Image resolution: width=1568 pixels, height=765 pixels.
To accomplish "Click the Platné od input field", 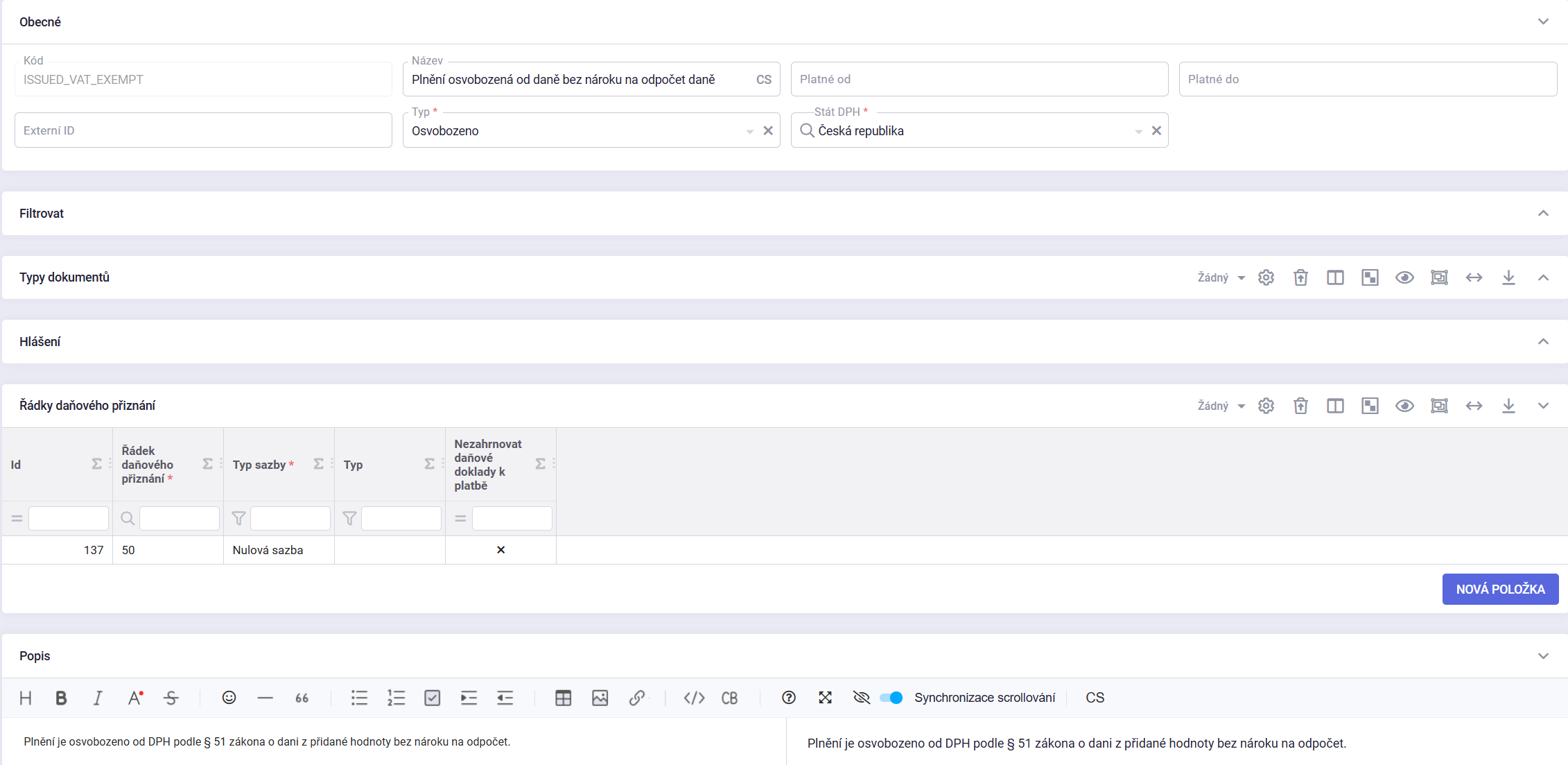I will coord(979,79).
